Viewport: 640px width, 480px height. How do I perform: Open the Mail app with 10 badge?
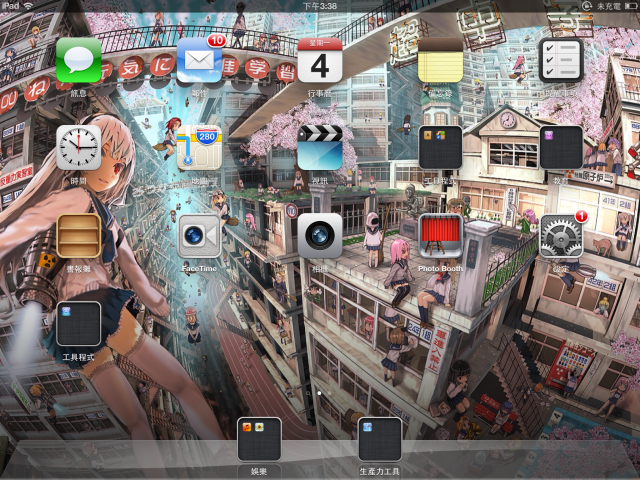tap(199, 60)
